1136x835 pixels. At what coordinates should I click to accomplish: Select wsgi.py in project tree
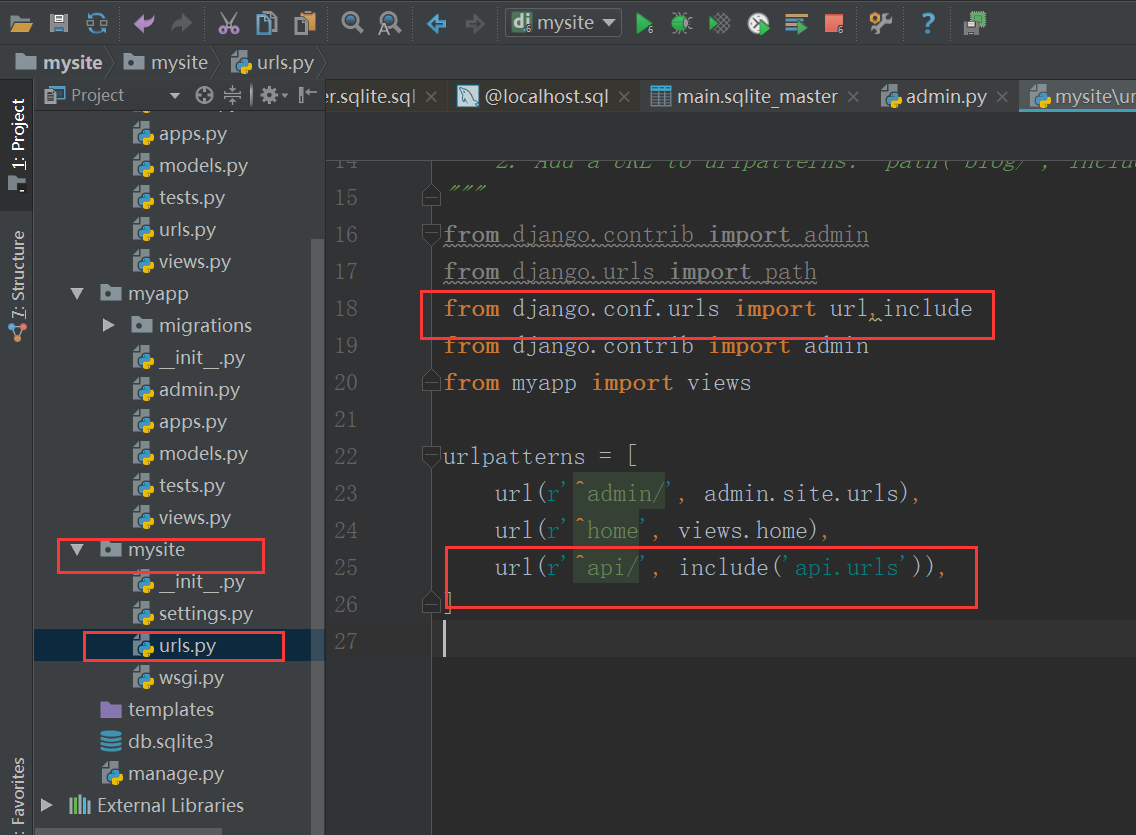178,678
